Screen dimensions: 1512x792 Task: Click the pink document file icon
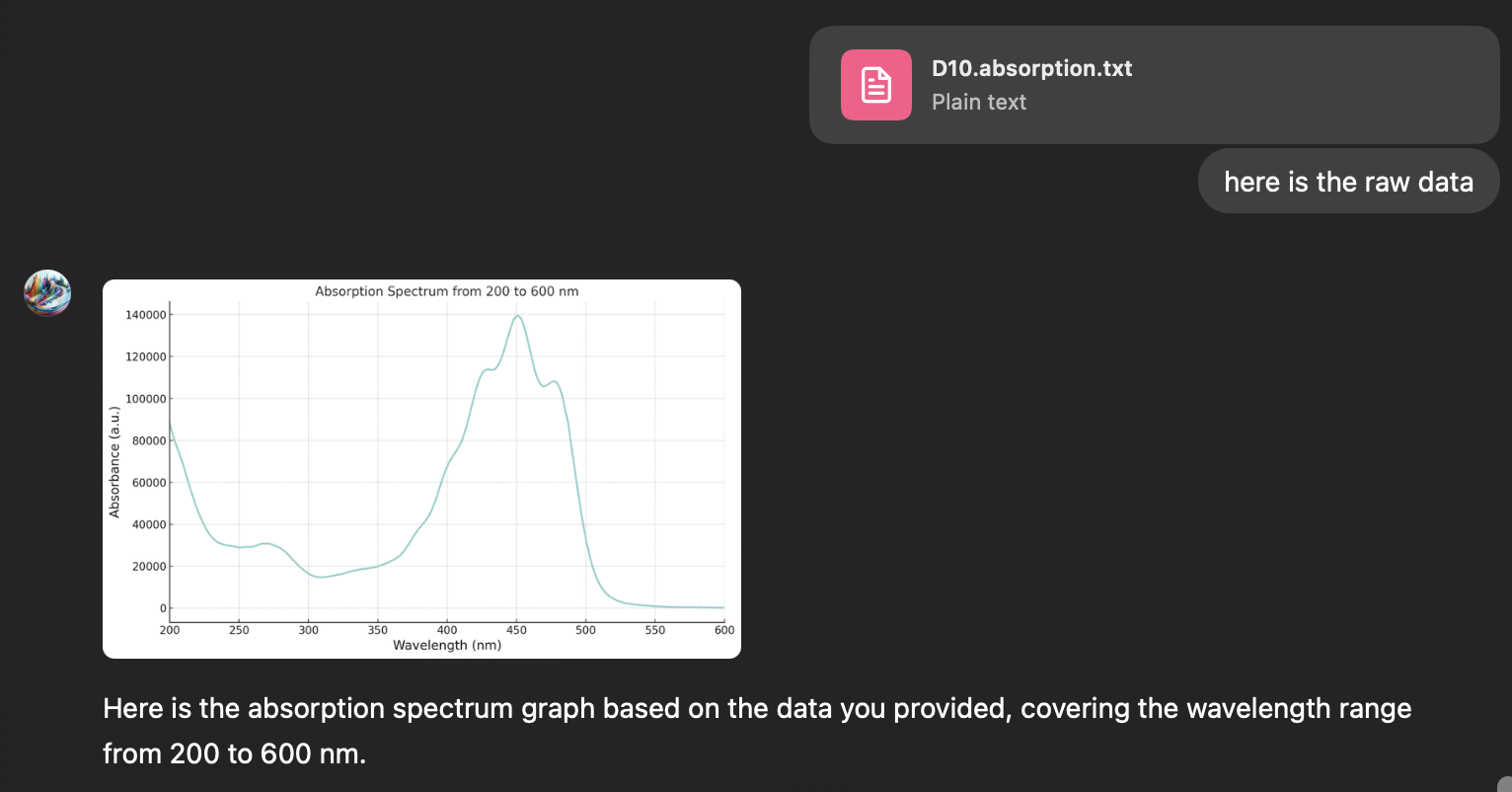click(x=876, y=85)
